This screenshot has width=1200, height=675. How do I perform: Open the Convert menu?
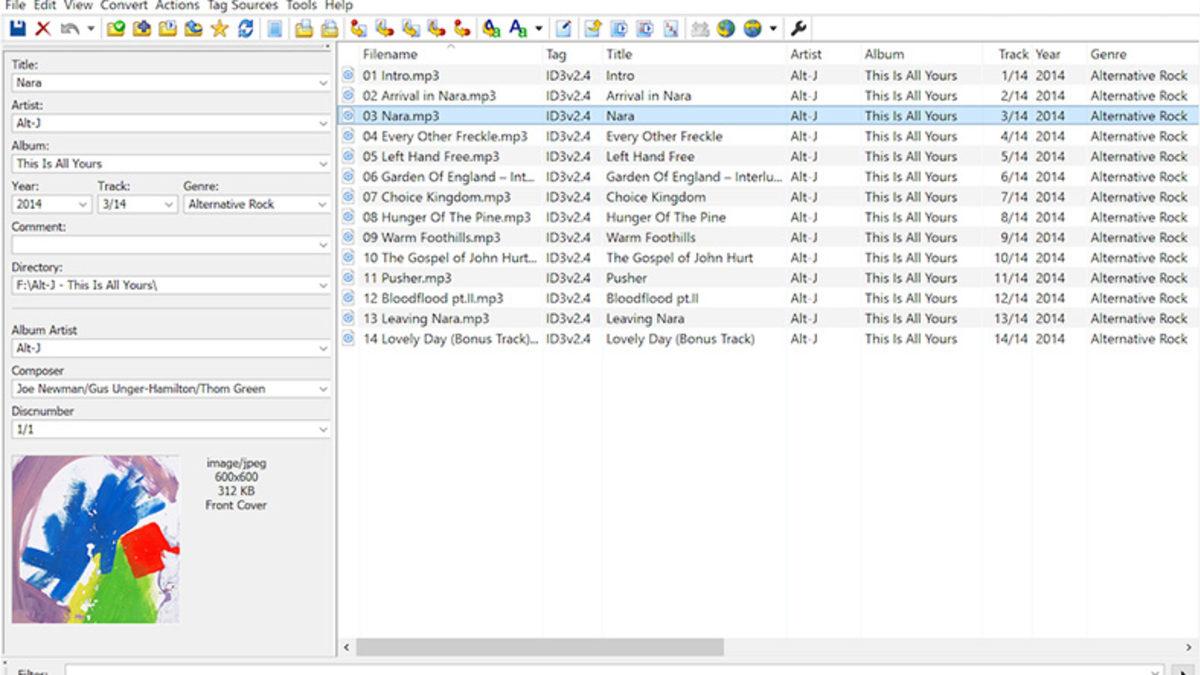(124, 5)
